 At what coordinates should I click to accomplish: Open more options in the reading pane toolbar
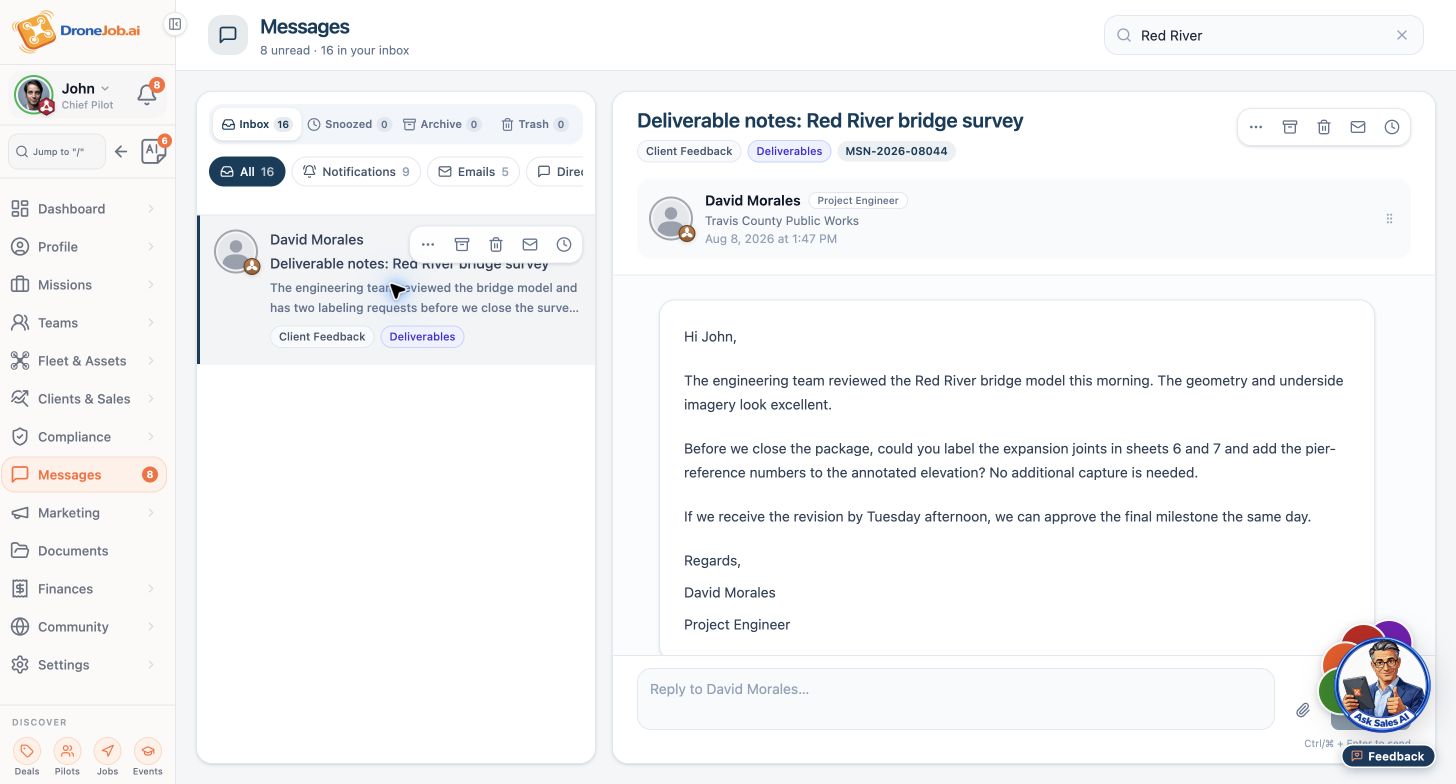[x=1256, y=127]
